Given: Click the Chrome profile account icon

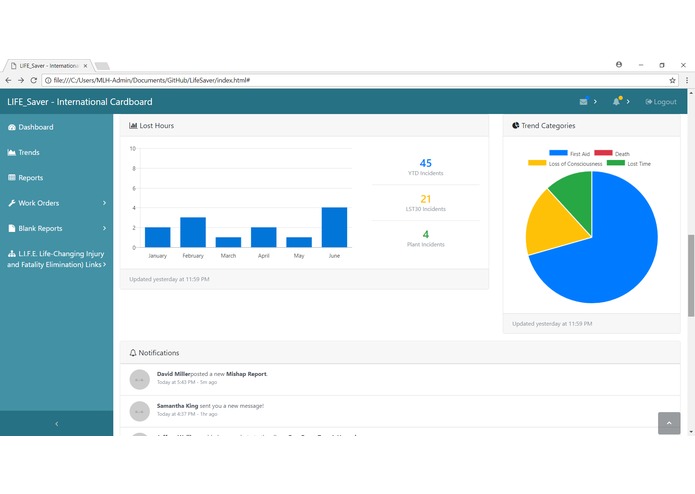Looking at the screenshot, I should [x=619, y=65].
